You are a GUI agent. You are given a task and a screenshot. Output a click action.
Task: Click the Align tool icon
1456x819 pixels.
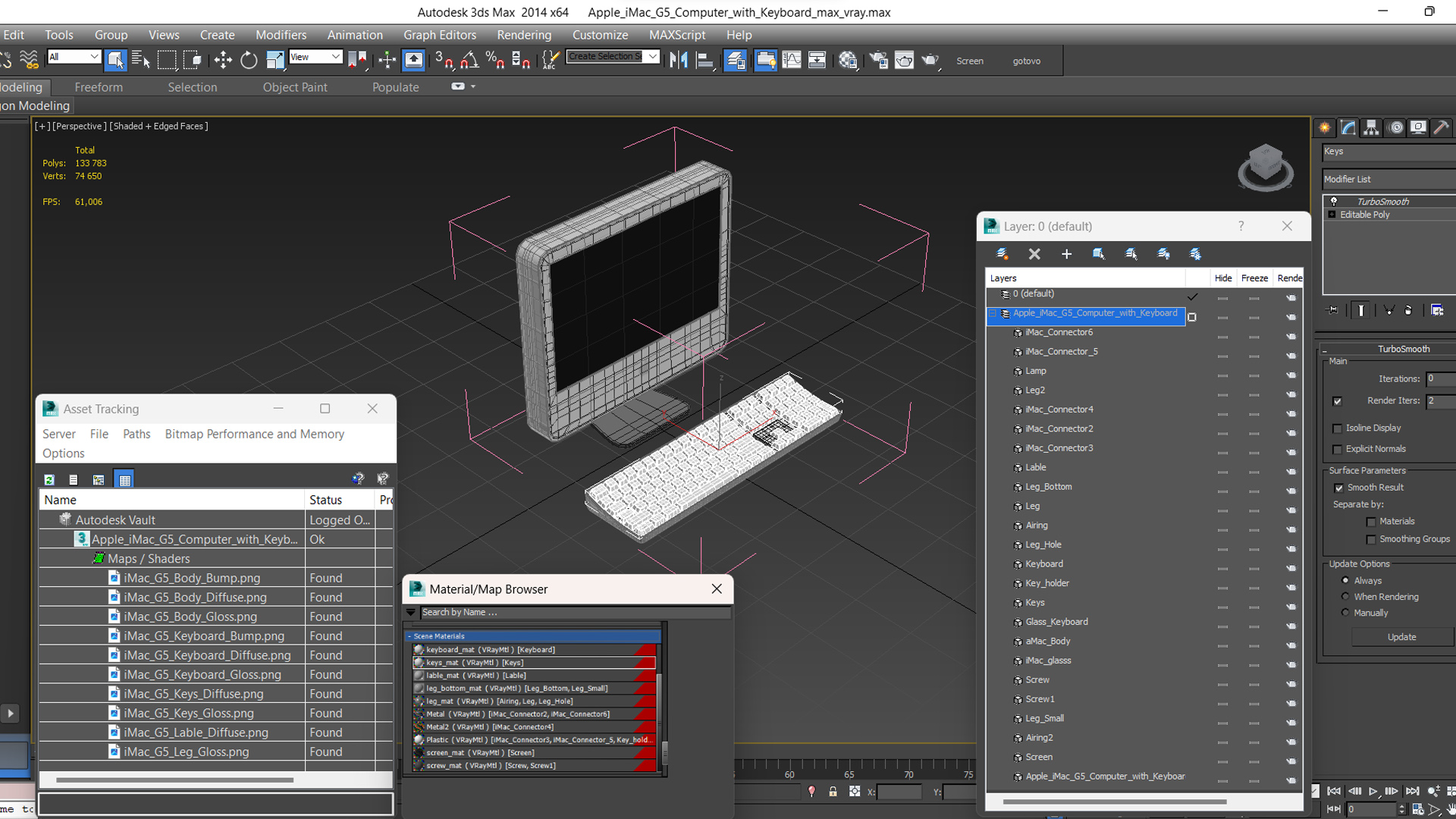(705, 60)
